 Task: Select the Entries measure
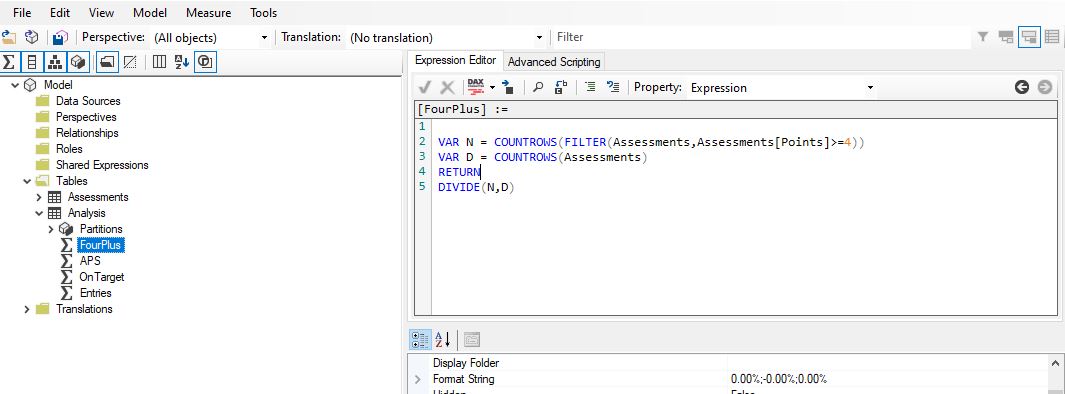96,293
